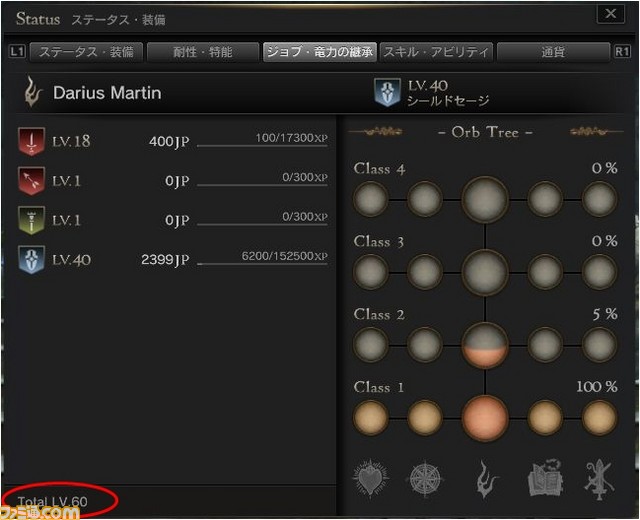Select the rightmost golden orb in Class 1 row
The image size is (640, 520).
pos(599,418)
